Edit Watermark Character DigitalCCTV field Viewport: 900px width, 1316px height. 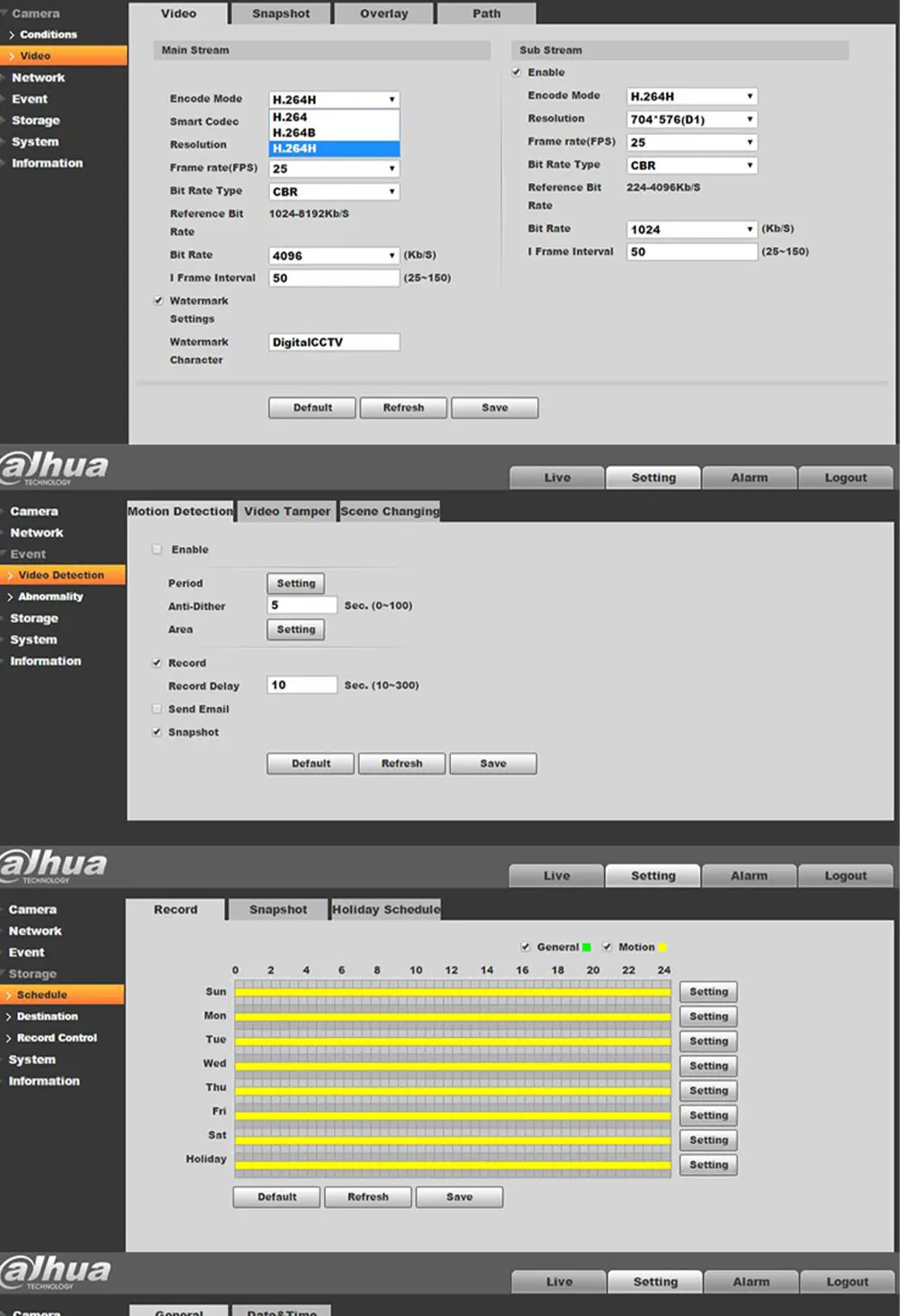pos(334,342)
